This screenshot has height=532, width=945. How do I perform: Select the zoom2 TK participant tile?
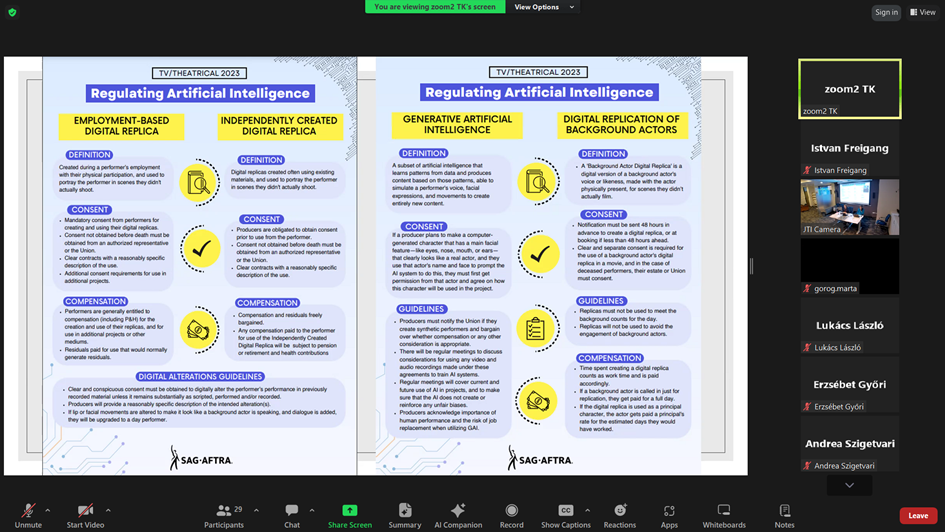(850, 89)
